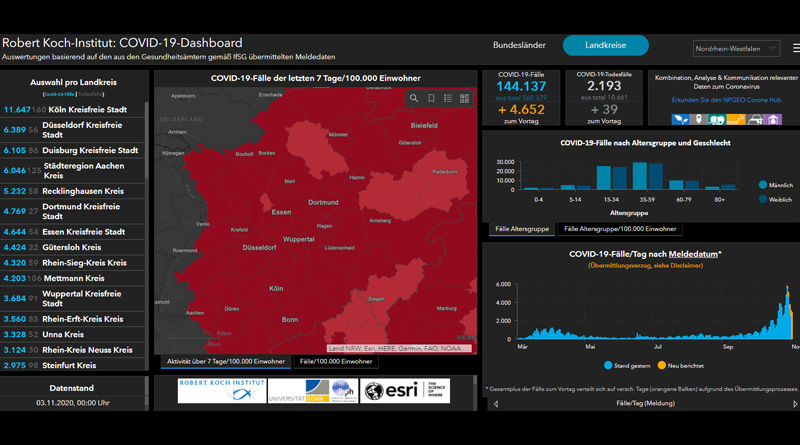Click the + 4.652 zum Vortag value
Viewport: 800px width, 445px height.
pyautogui.click(x=521, y=110)
